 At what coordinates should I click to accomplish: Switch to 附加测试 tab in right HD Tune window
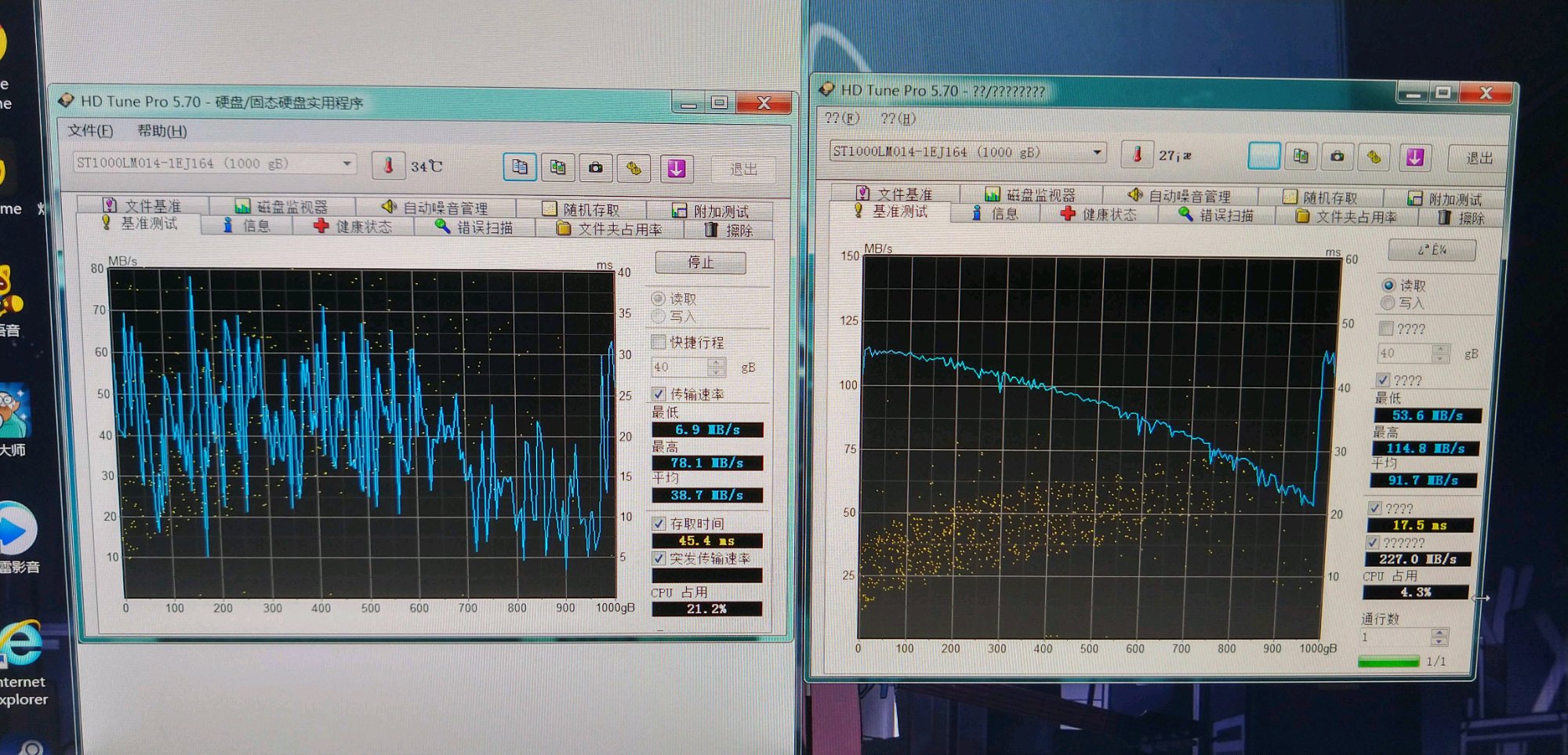[1445, 199]
